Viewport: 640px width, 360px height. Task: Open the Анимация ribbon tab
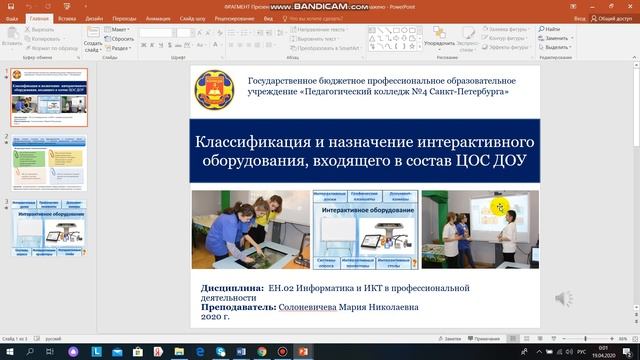click(158, 19)
